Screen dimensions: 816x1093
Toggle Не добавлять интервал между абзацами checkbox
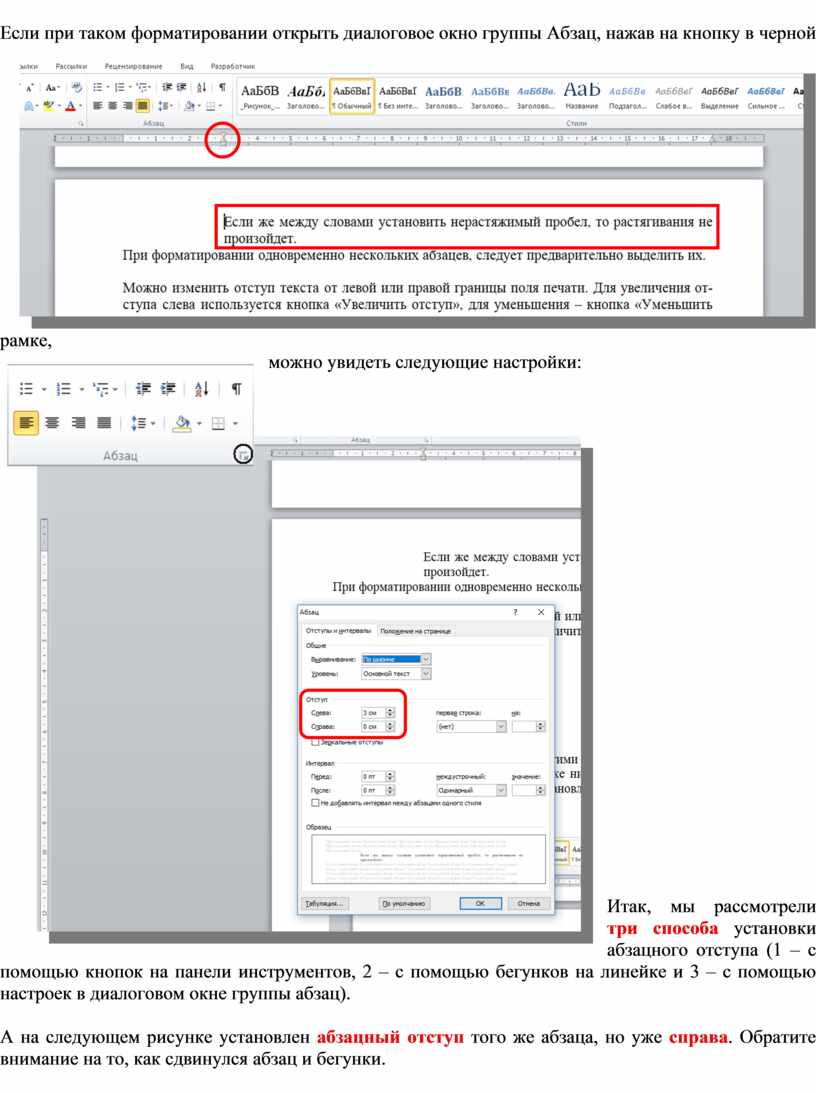316,803
